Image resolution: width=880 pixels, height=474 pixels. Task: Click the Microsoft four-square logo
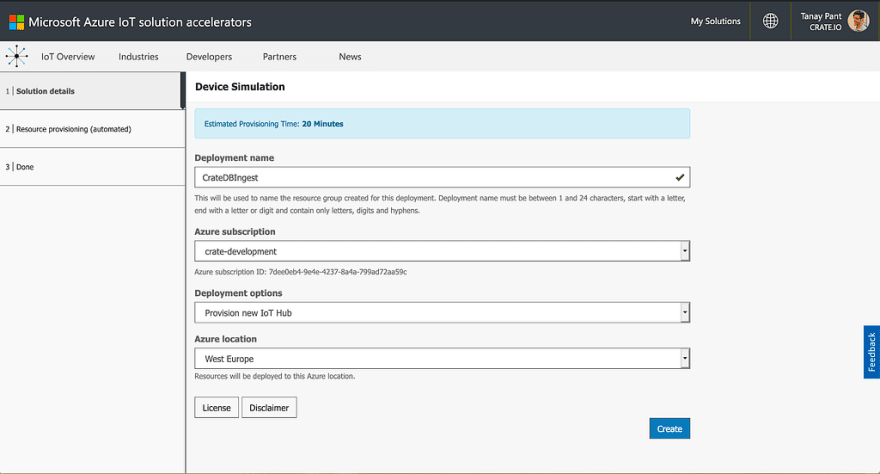coord(16,22)
